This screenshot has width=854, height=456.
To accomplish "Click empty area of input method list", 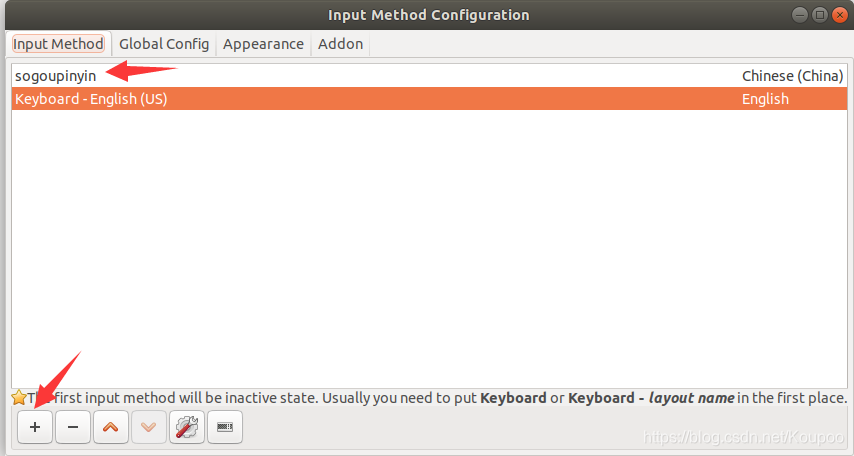I will pyautogui.click(x=427, y=250).
